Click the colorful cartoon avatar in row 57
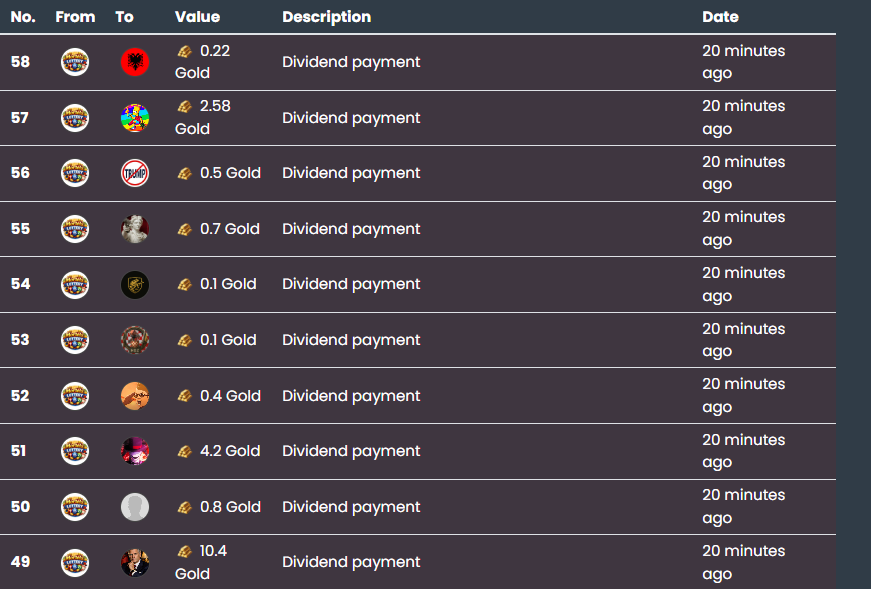The image size is (871, 589). 135,118
